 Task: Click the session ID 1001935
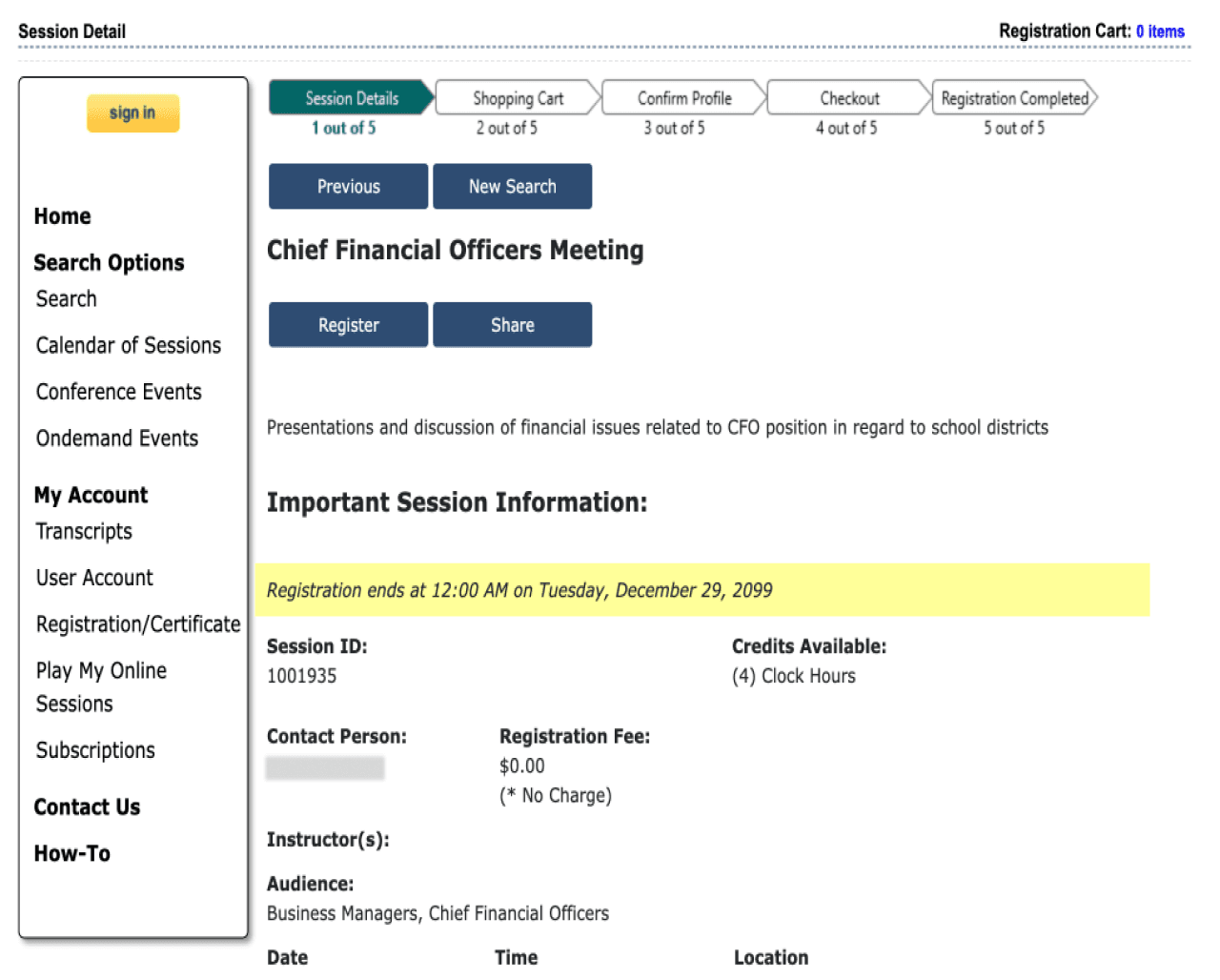301,676
